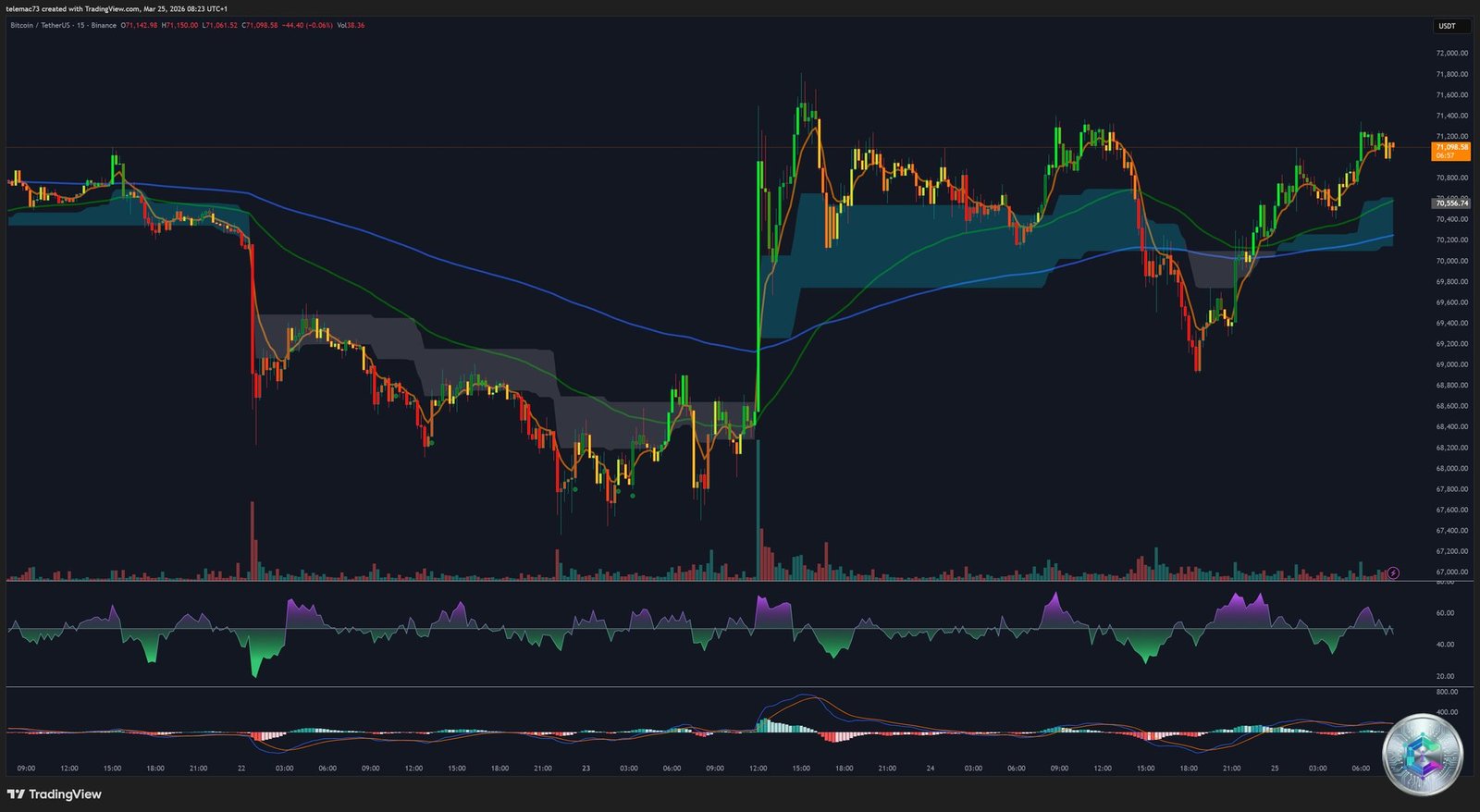Click the telemac73 created with TradingView.com caption
Image resolution: width=1480 pixels, height=812 pixels.
(117, 8)
